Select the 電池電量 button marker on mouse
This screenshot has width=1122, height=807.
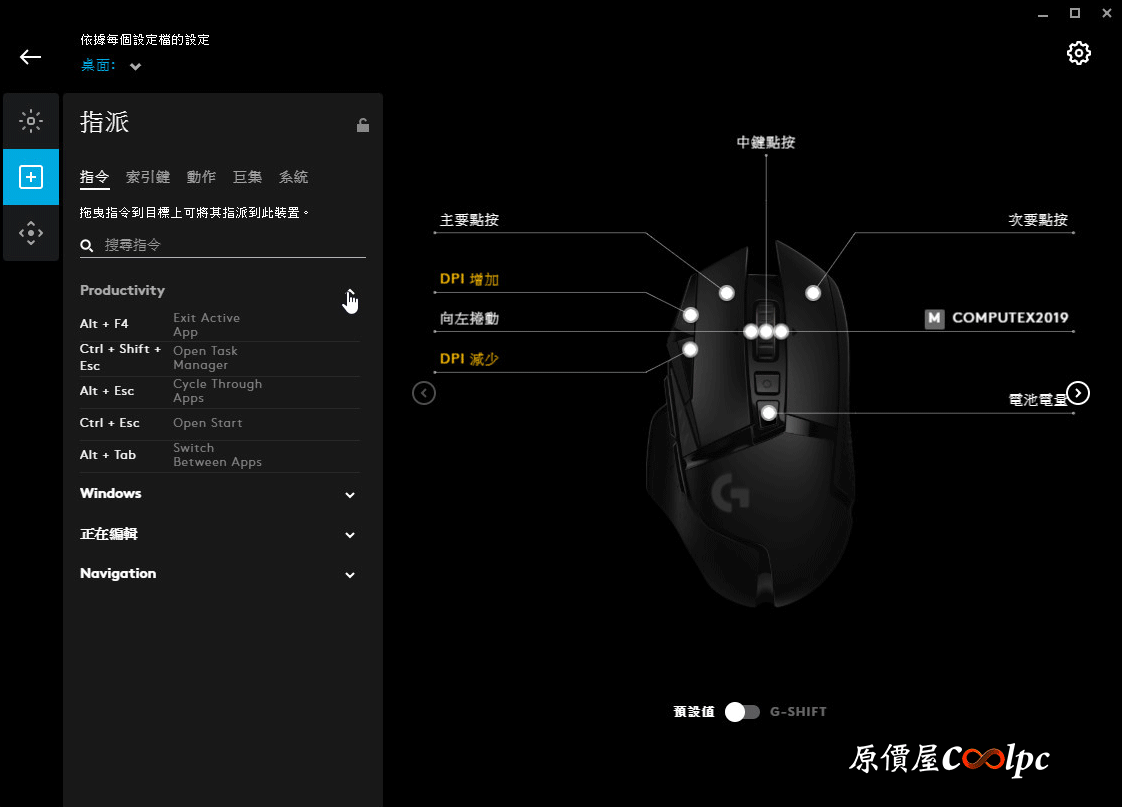click(x=769, y=413)
